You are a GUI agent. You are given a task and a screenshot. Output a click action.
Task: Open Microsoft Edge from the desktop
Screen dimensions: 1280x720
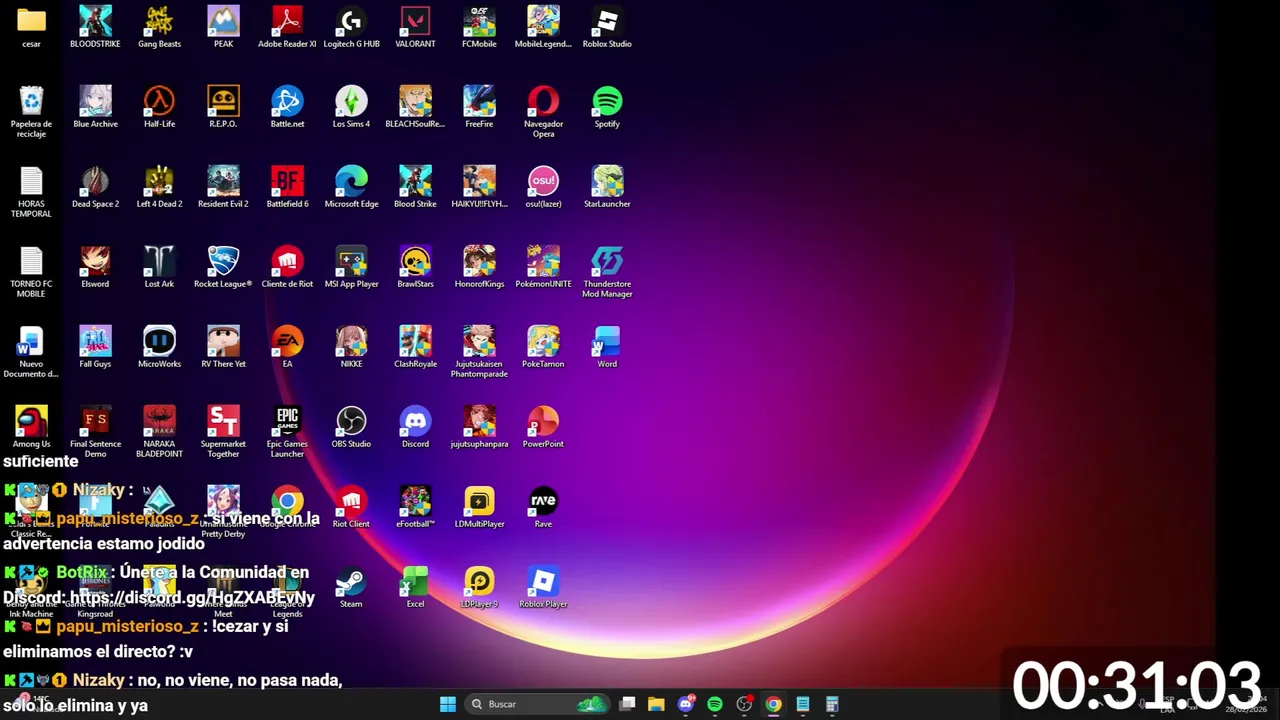351,187
